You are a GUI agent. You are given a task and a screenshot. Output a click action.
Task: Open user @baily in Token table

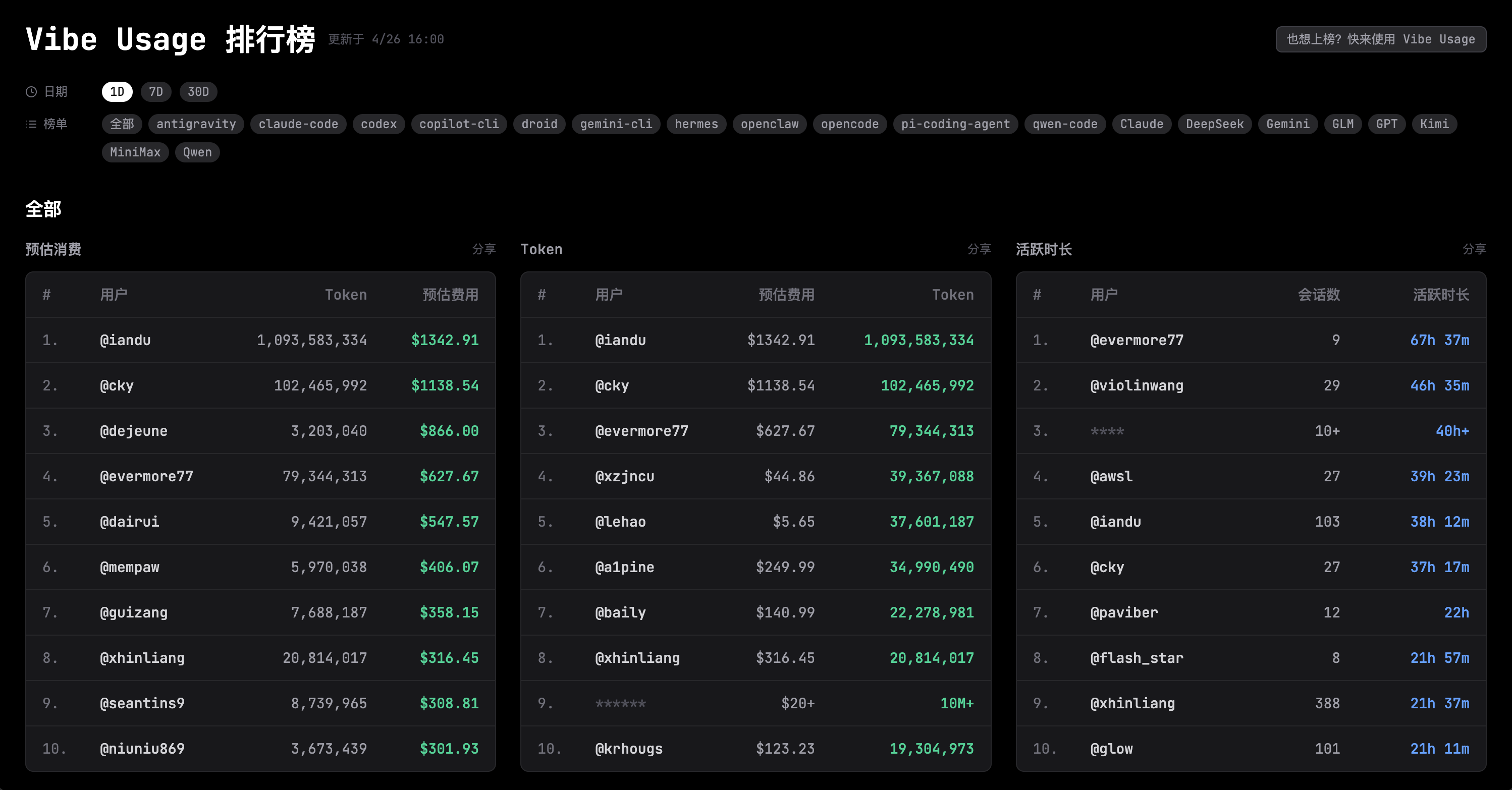pos(620,612)
